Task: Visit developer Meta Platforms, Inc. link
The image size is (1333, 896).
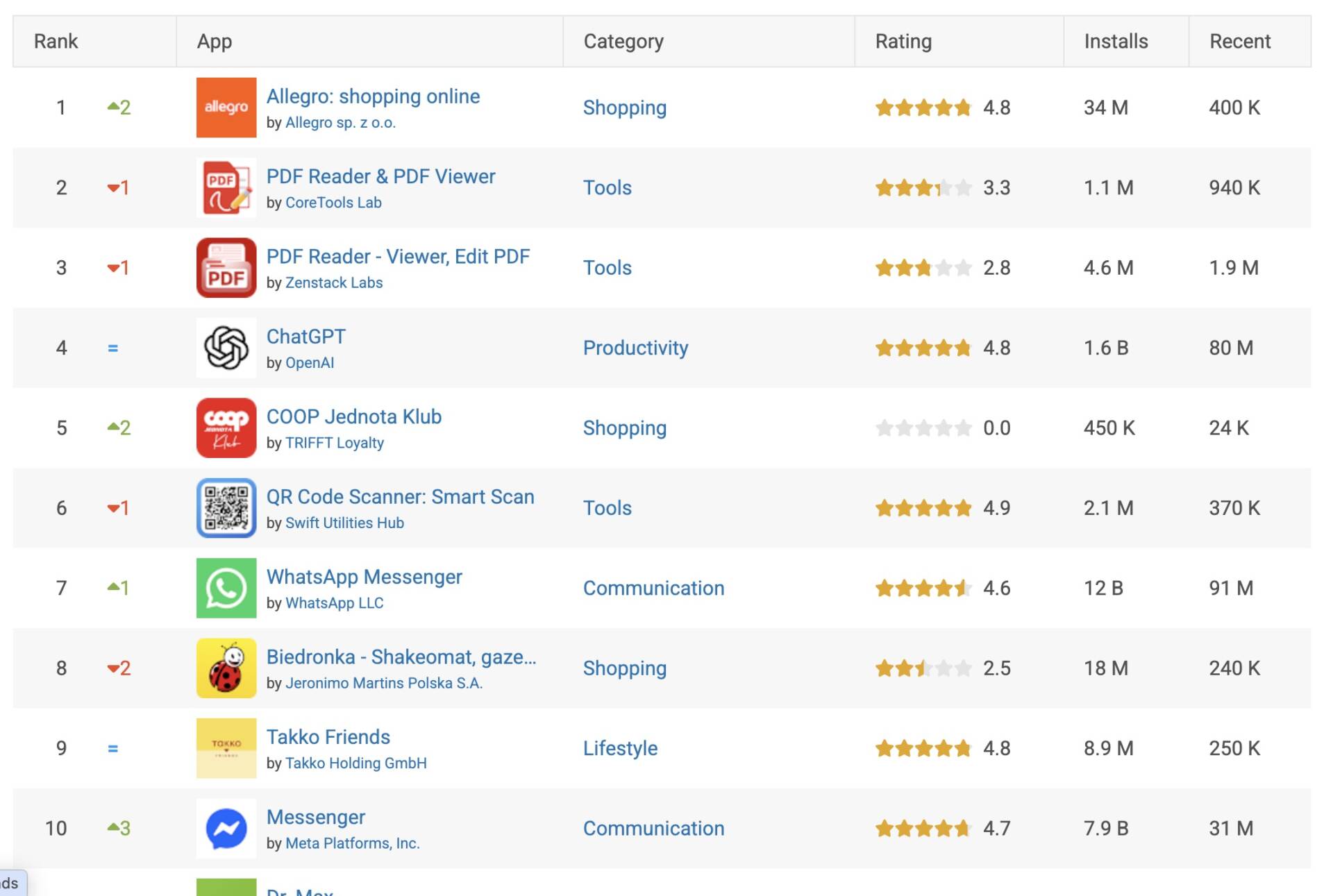Action: point(353,844)
